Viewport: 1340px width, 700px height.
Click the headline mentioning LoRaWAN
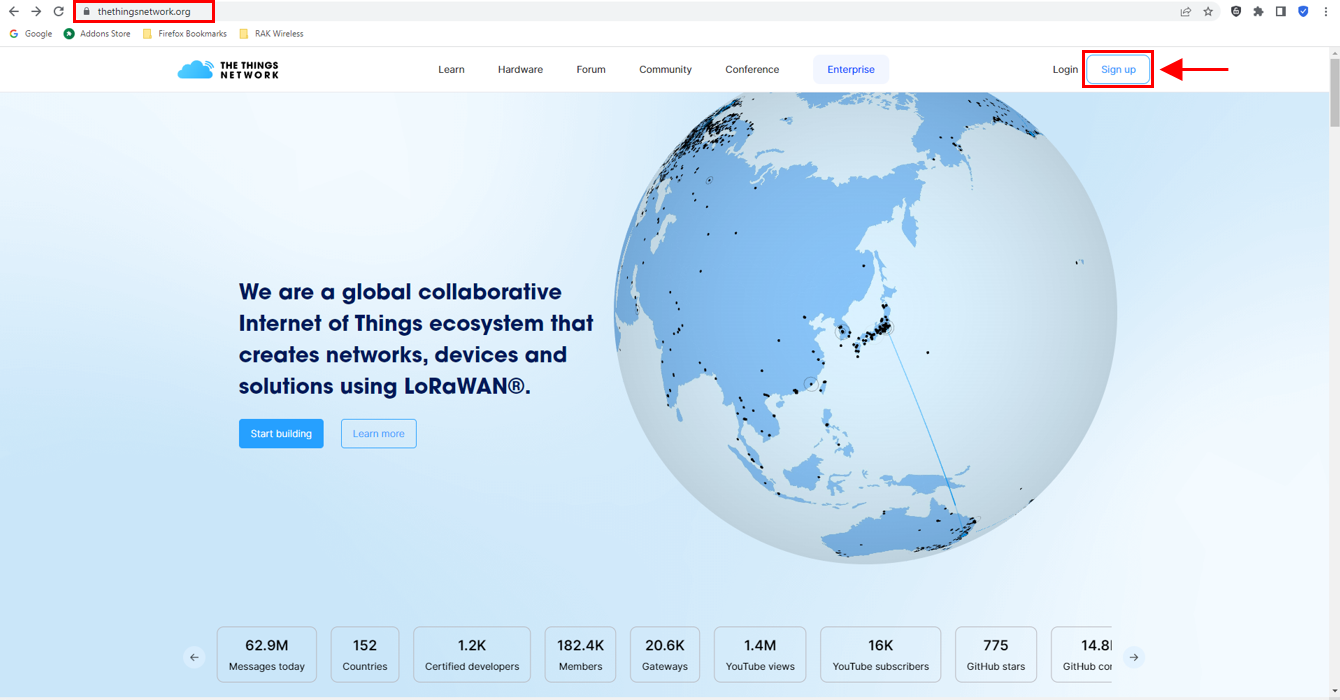pos(416,339)
